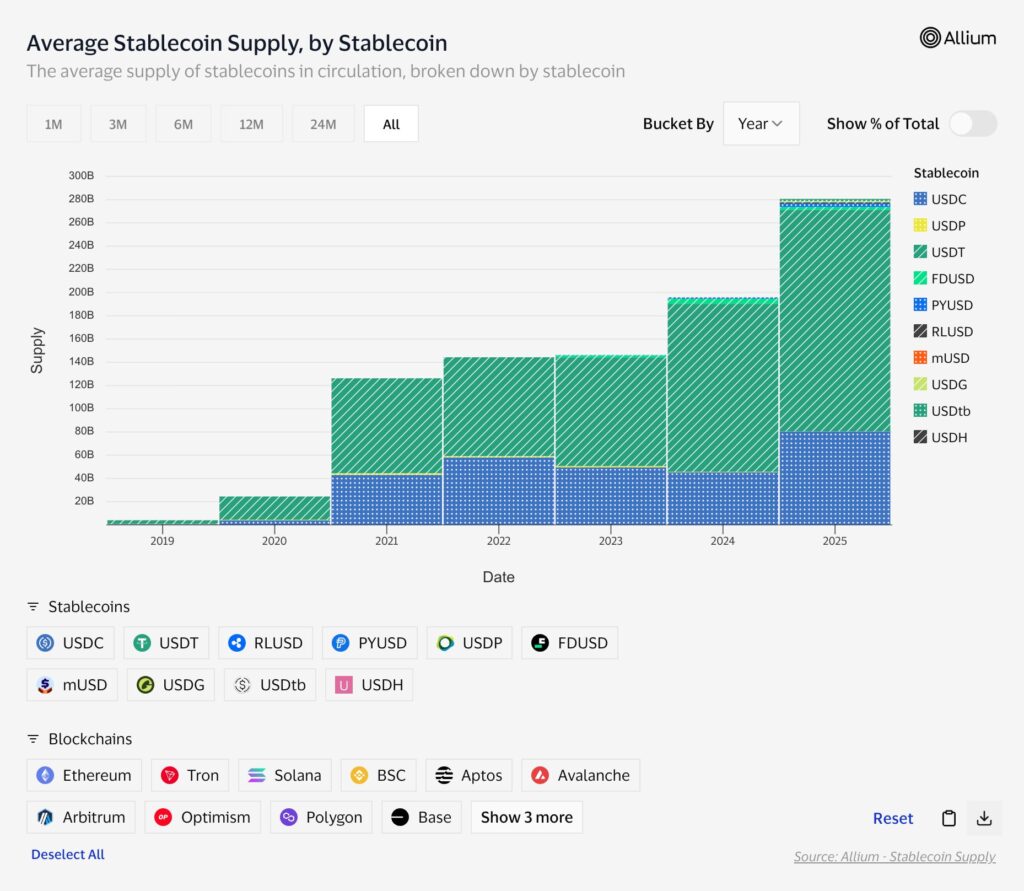This screenshot has height=891, width=1024.
Task: Click the Allium logo
Action: (x=958, y=38)
